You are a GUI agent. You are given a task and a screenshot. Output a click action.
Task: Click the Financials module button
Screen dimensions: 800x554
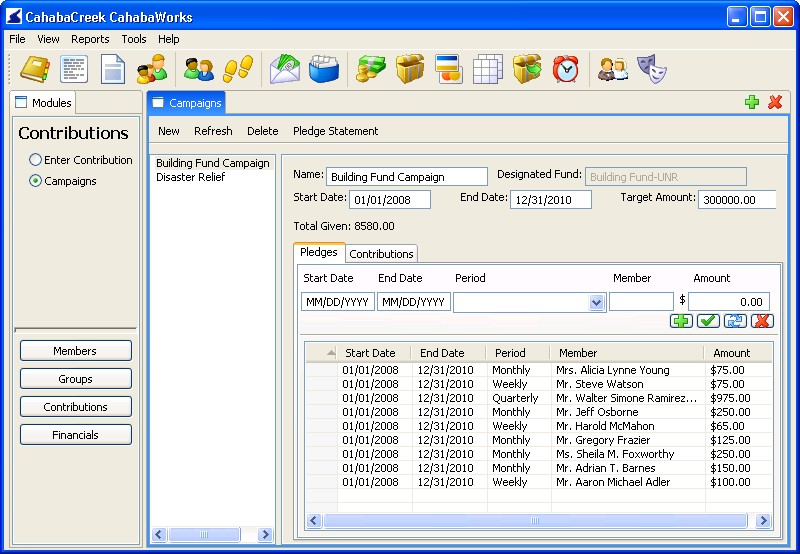tap(76, 435)
